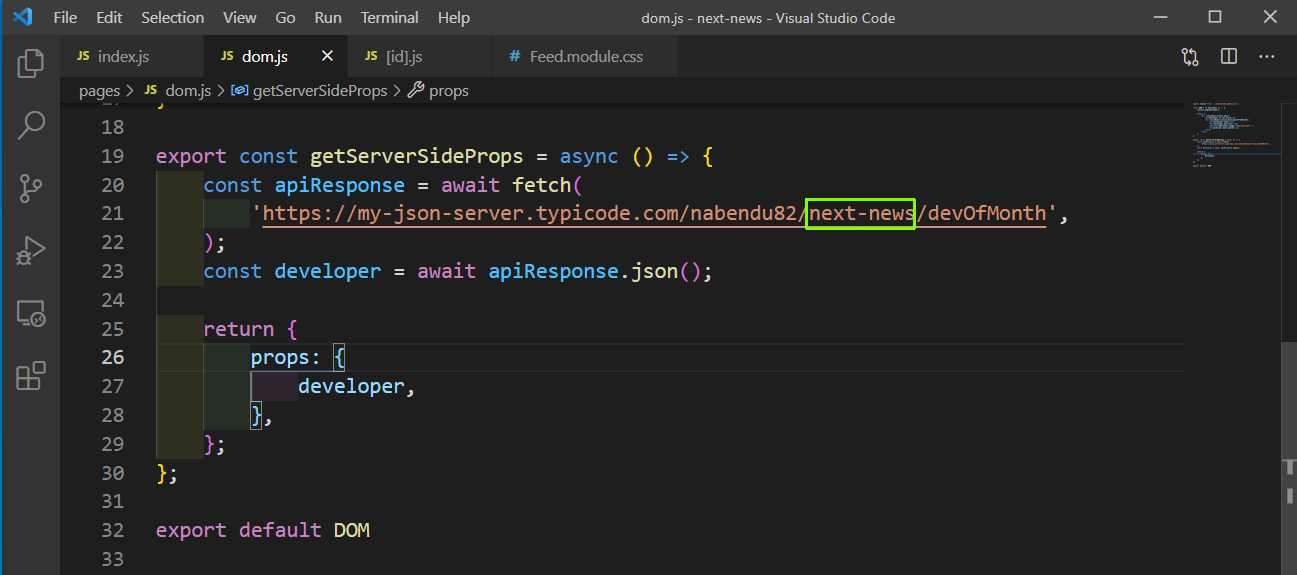Click line number 19 in the gutter
Screen dimensions: 1297x575
click(113, 156)
